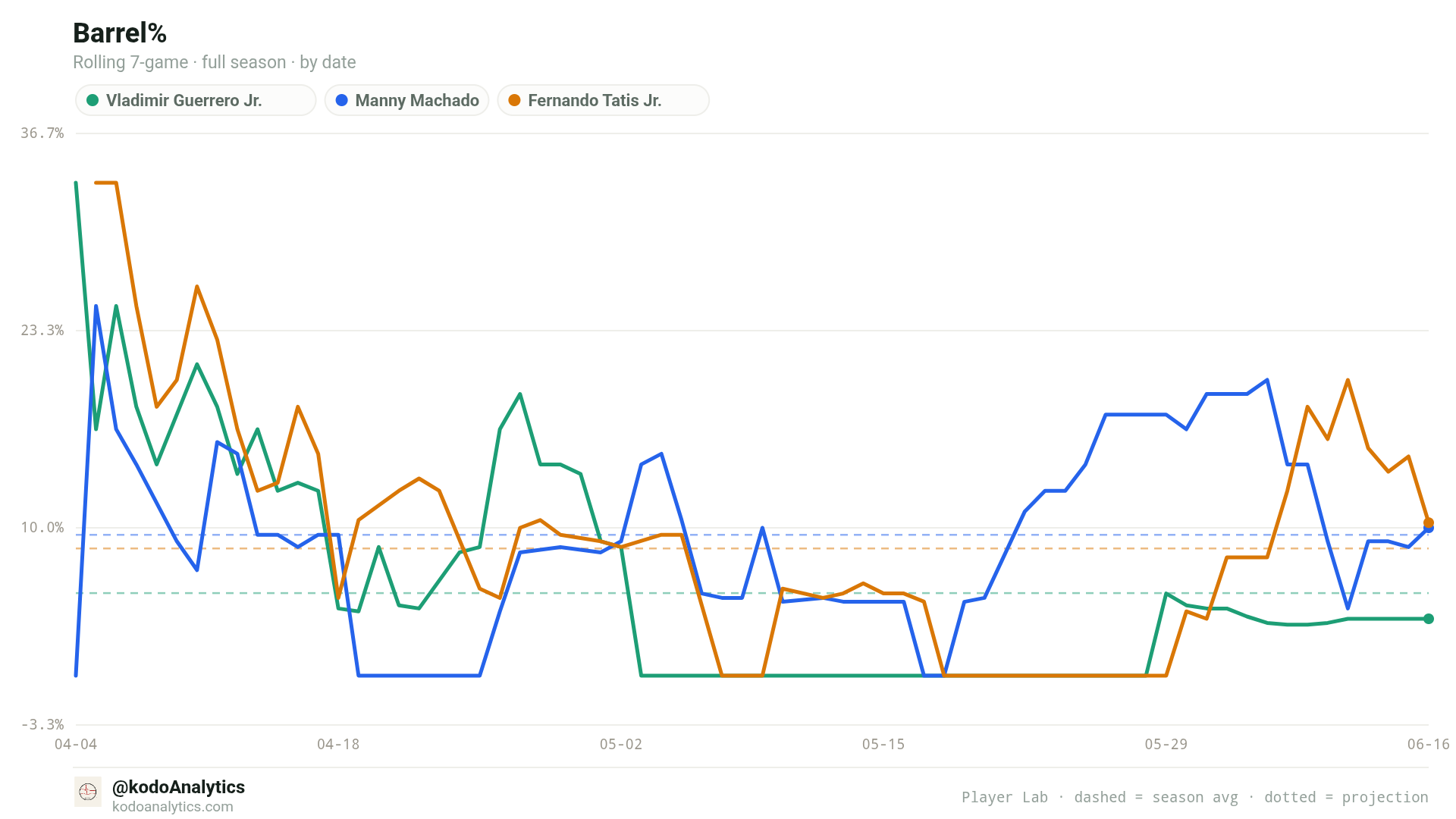Viewport: 1456px width, 819px height.
Task: Visit the kodoanalytics.com link
Action: (173, 807)
